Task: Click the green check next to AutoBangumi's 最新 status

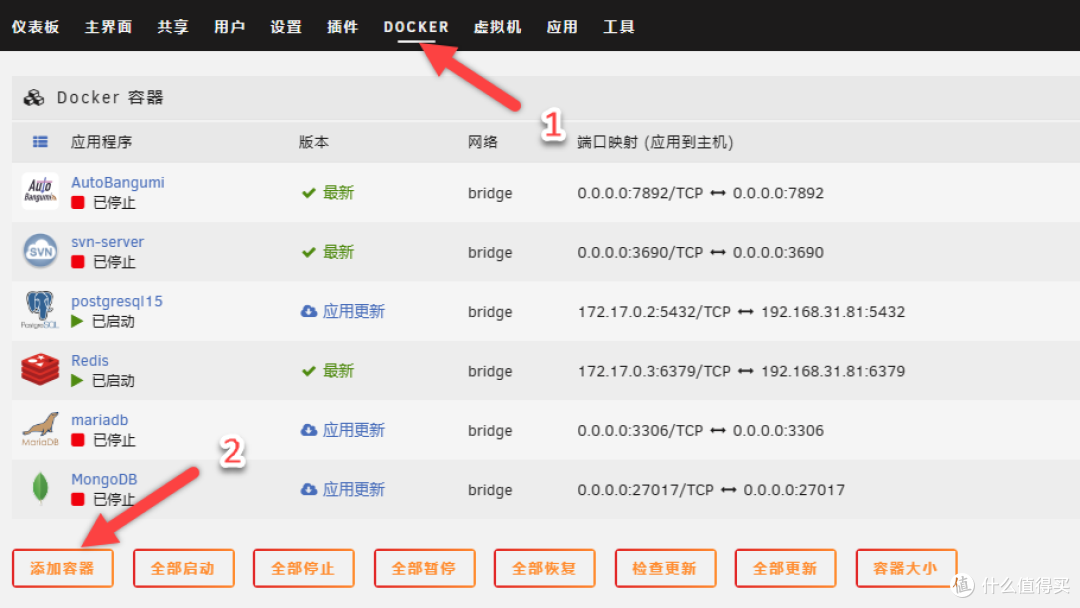Action: pos(309,192)
